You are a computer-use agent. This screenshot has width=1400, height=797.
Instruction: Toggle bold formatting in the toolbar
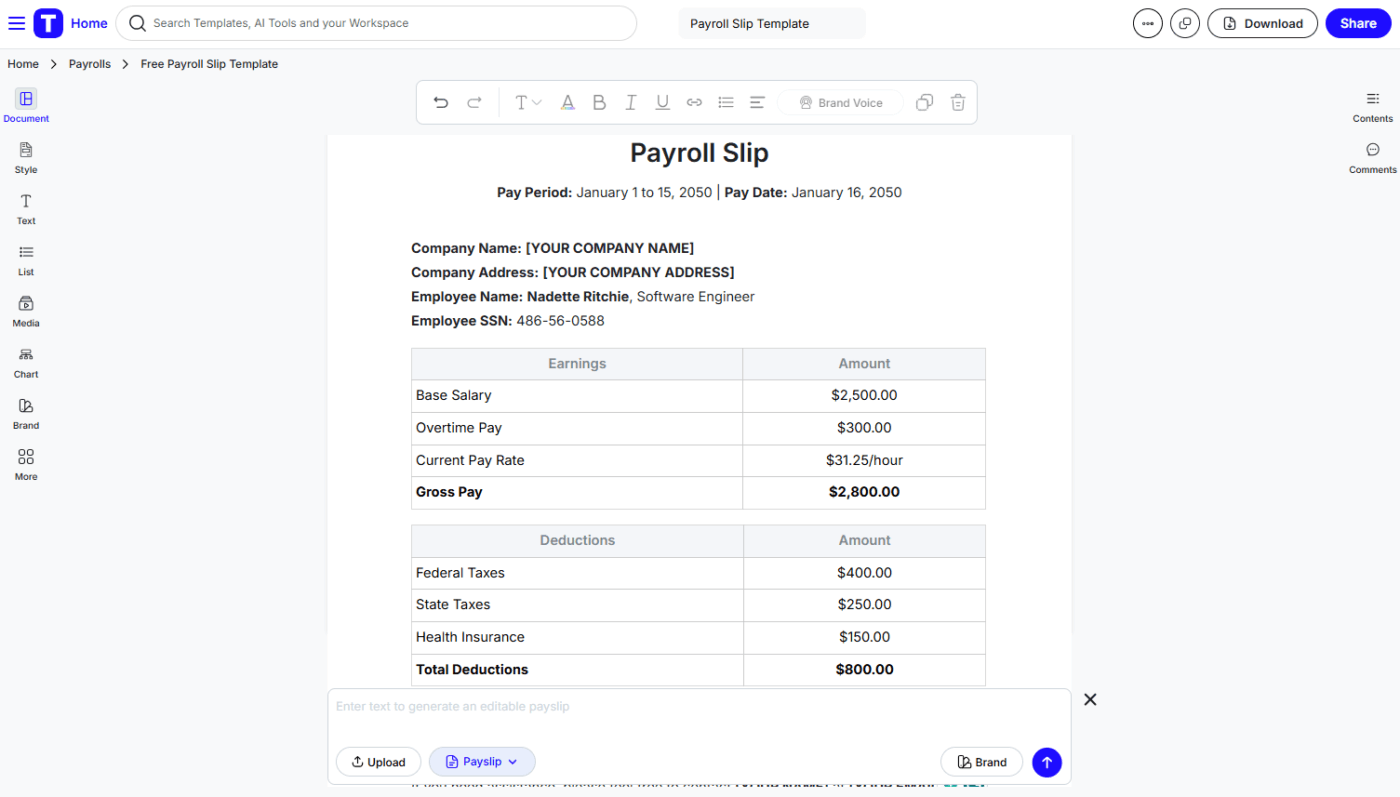tap(599, 102)
